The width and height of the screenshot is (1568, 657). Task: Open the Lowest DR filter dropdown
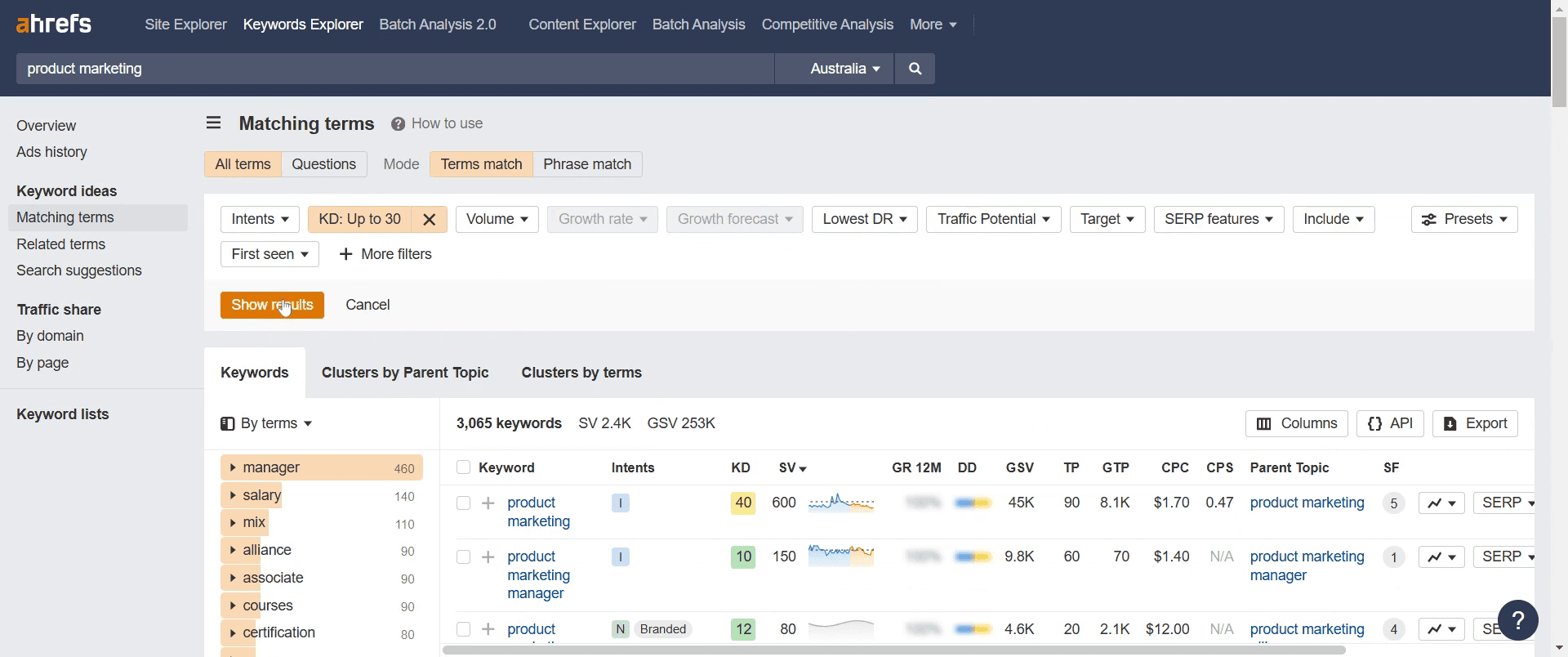(x=865, y=219)
